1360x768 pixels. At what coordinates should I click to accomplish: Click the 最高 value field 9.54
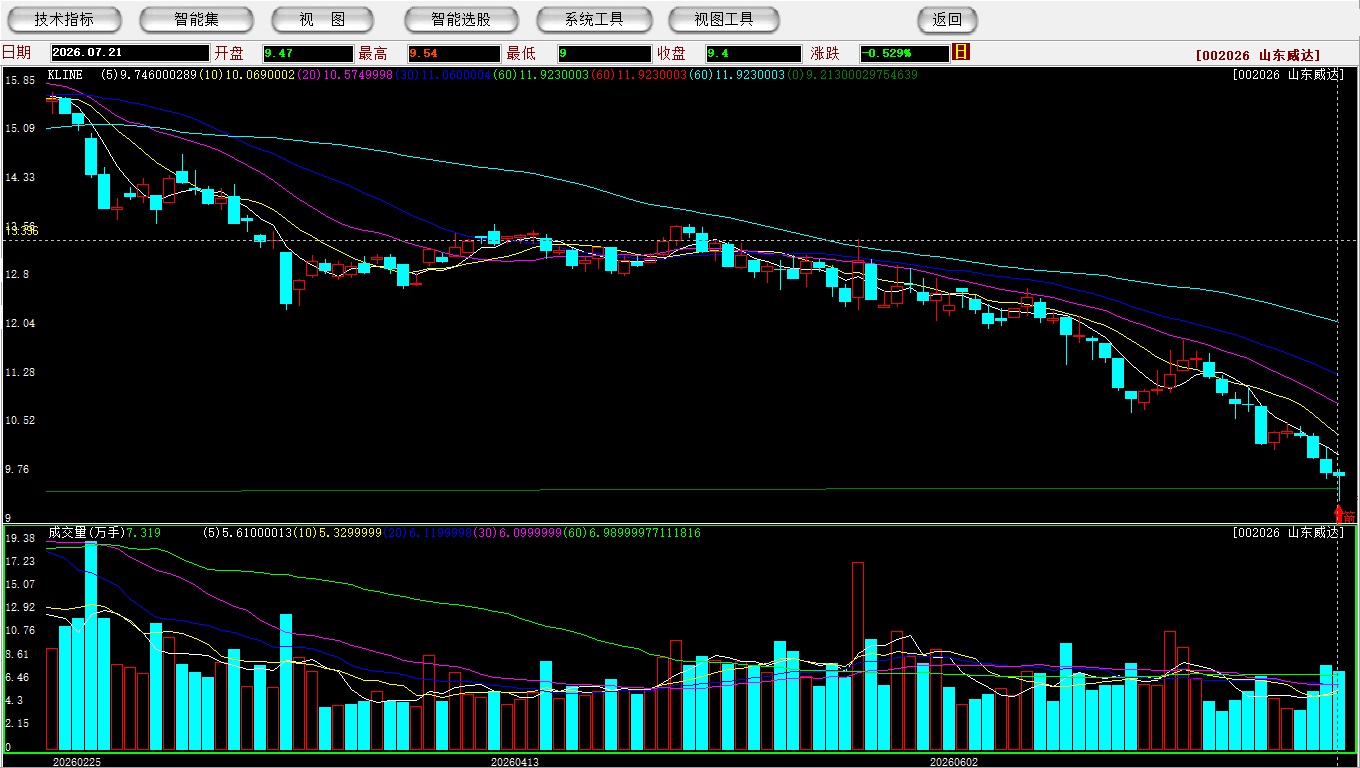[x=454, y=53]
